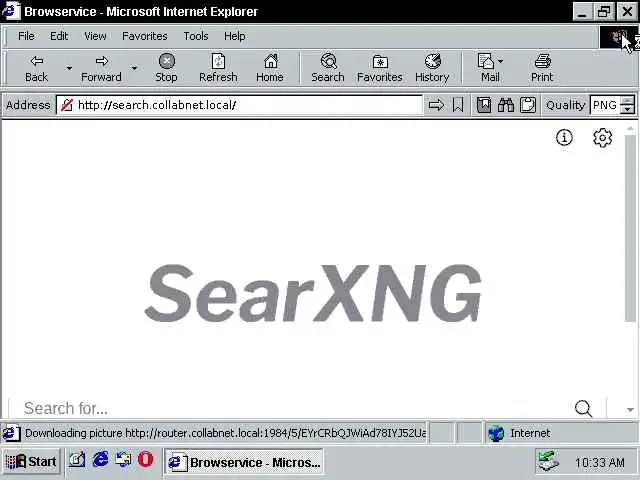
Task: Decrease Quality with the down spinner arrow
Action: (x=627, y=110)
